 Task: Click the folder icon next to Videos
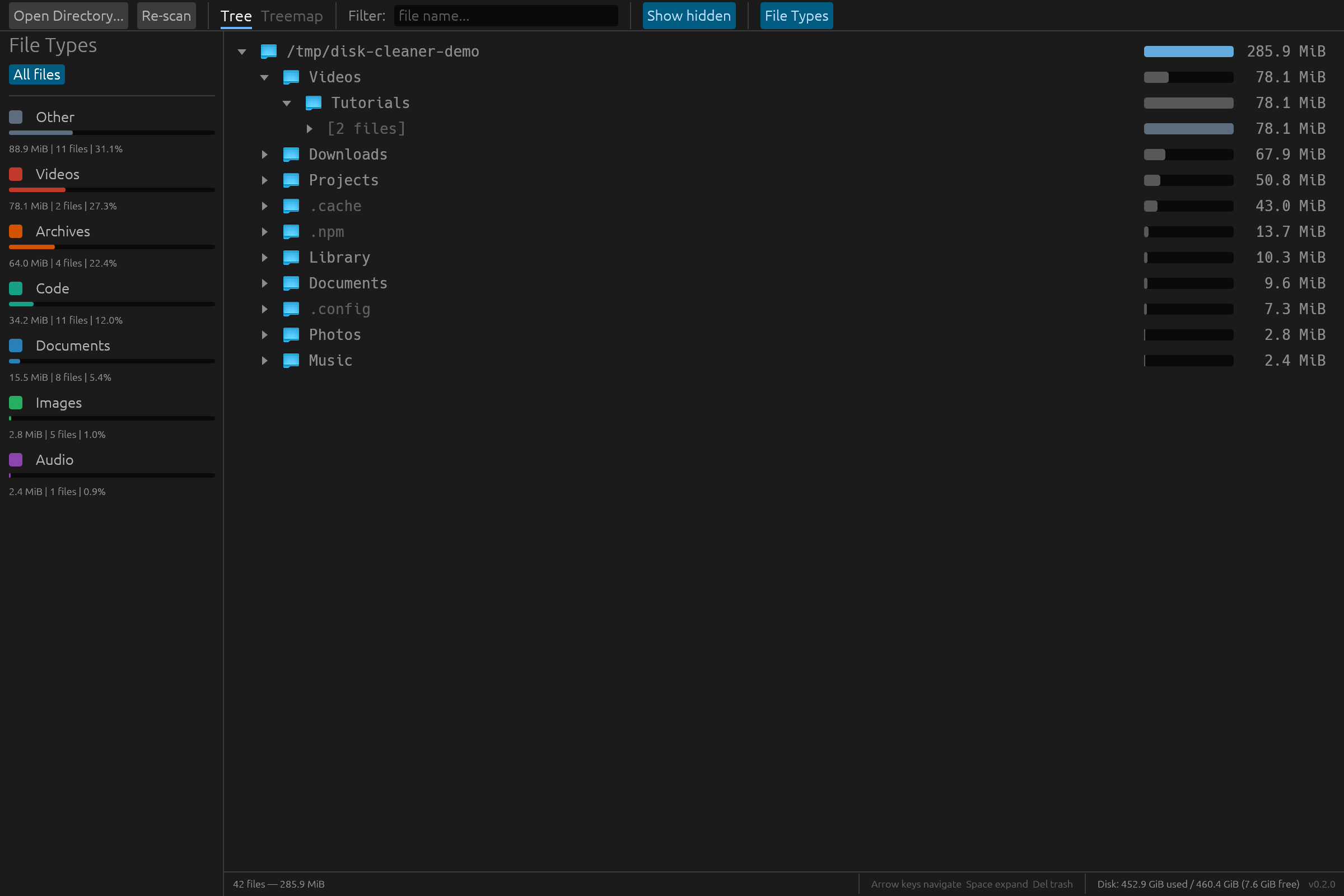[291, 77]
